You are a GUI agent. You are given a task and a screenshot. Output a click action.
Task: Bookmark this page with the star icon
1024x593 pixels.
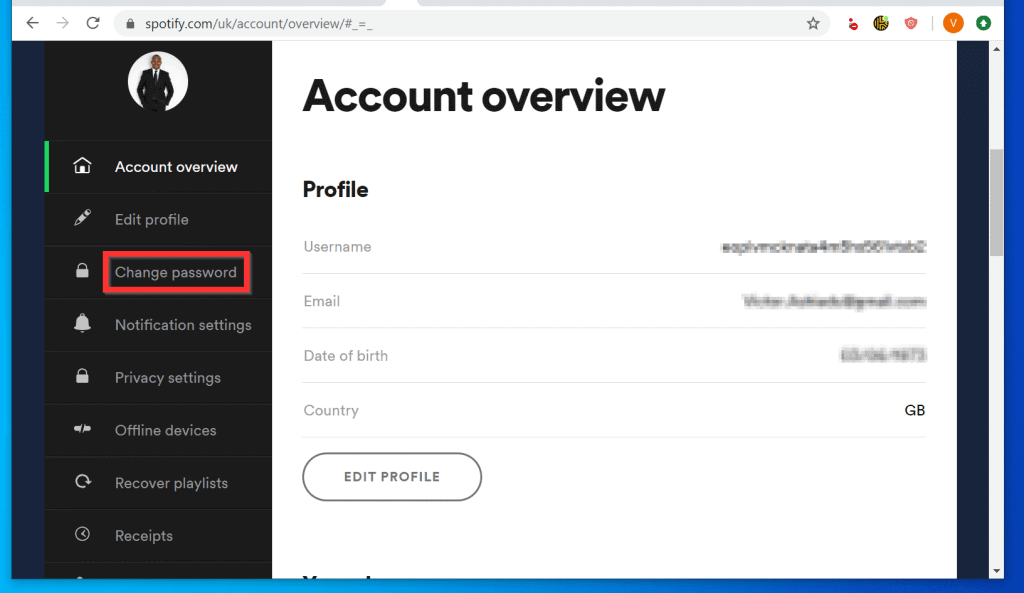click(813, 24)
